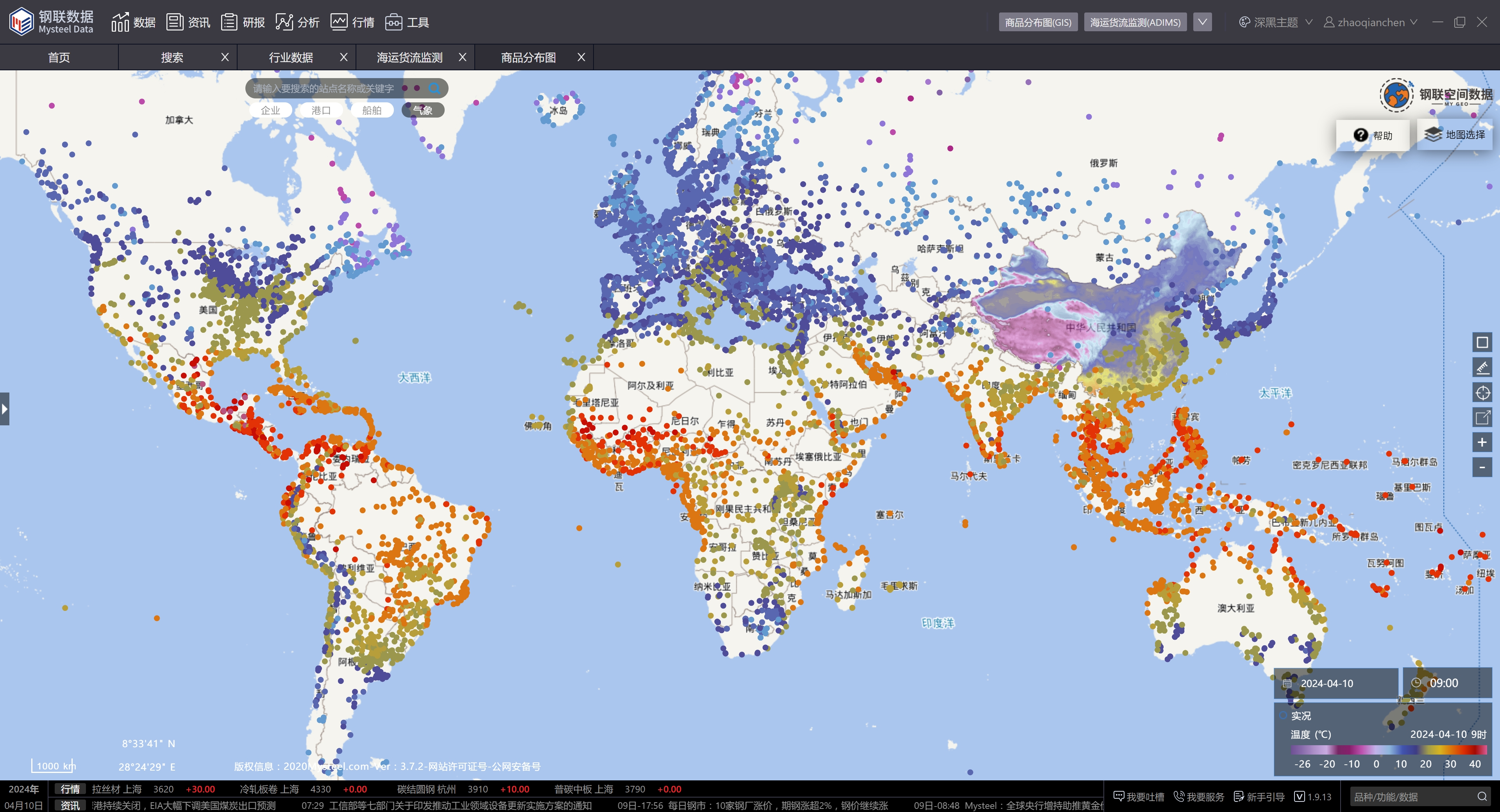Open the 09:00 time picker
Screen dimensions: 1500x812
1448,683
